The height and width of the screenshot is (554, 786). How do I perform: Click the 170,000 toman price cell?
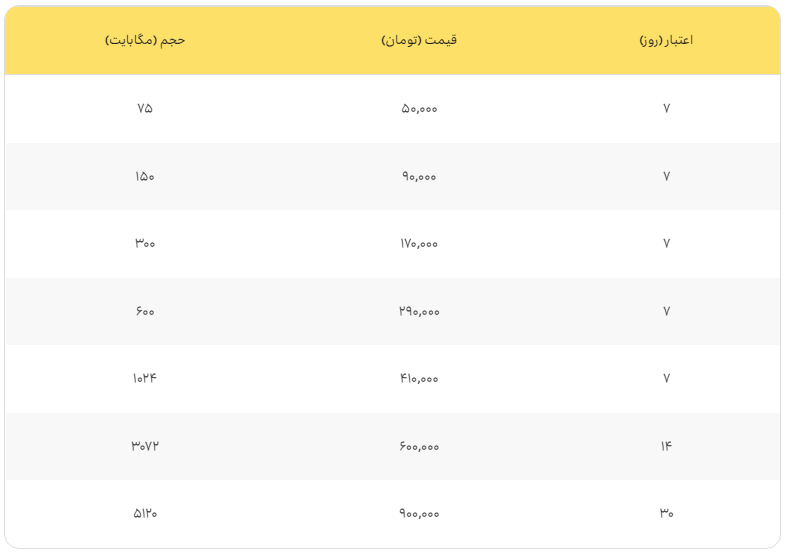tap(419, 243)
